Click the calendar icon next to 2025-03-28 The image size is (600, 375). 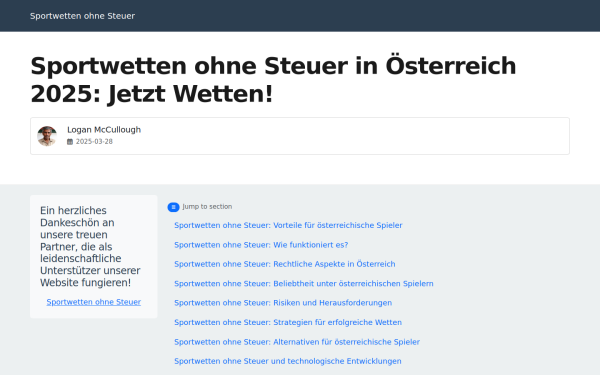click(70, 142)
